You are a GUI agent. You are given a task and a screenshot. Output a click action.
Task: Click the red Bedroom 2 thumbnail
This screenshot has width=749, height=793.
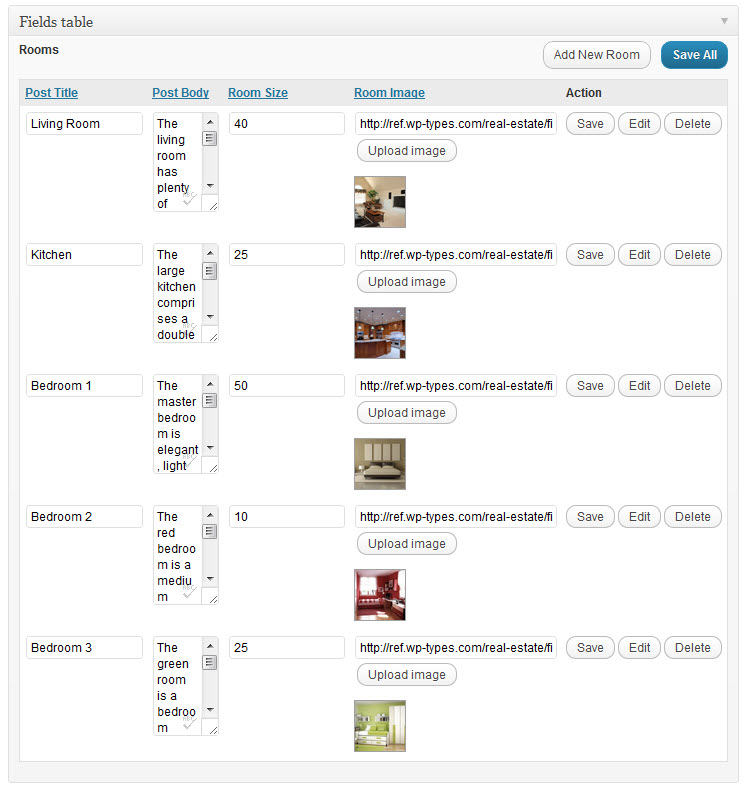pyautogui.click(x=380, y=595)
